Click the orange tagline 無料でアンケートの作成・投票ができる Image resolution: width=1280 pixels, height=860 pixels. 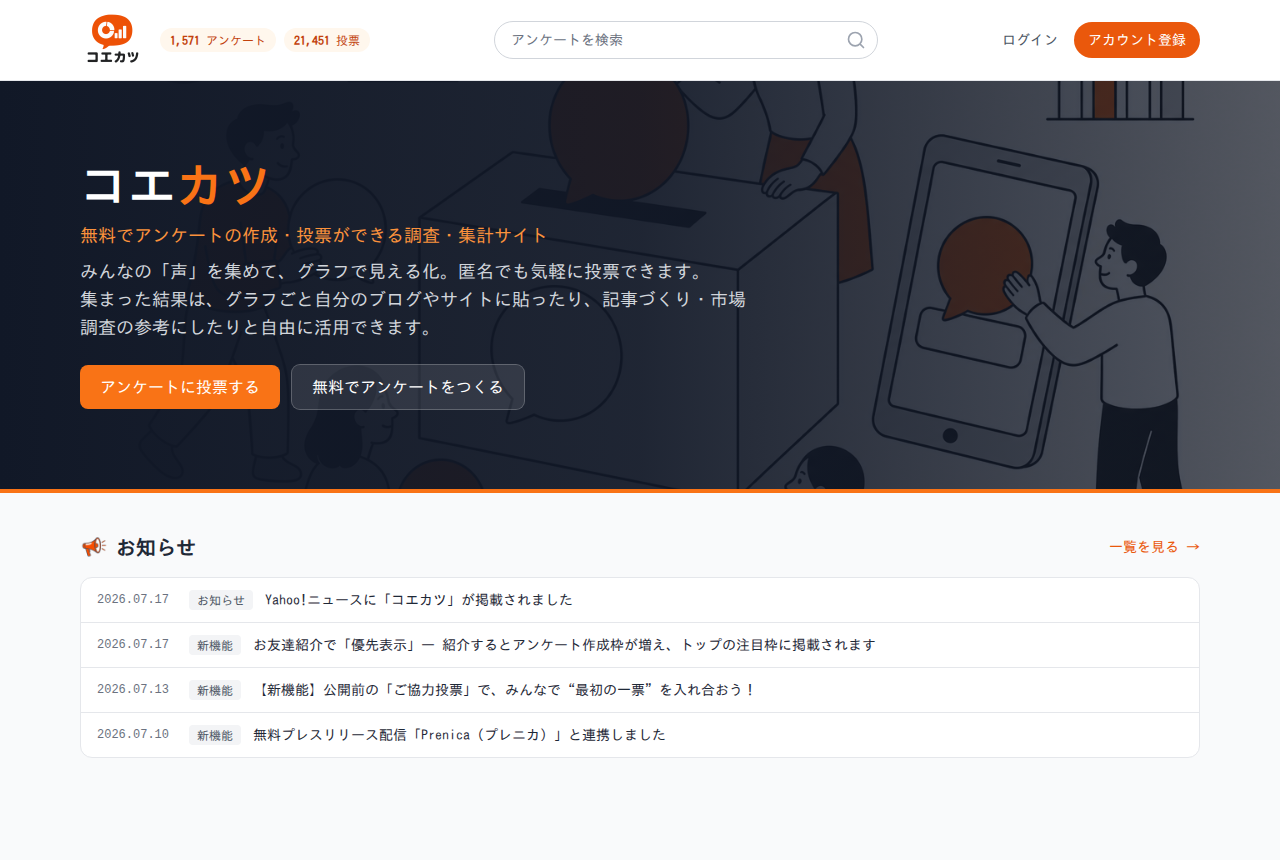[314, 235]
